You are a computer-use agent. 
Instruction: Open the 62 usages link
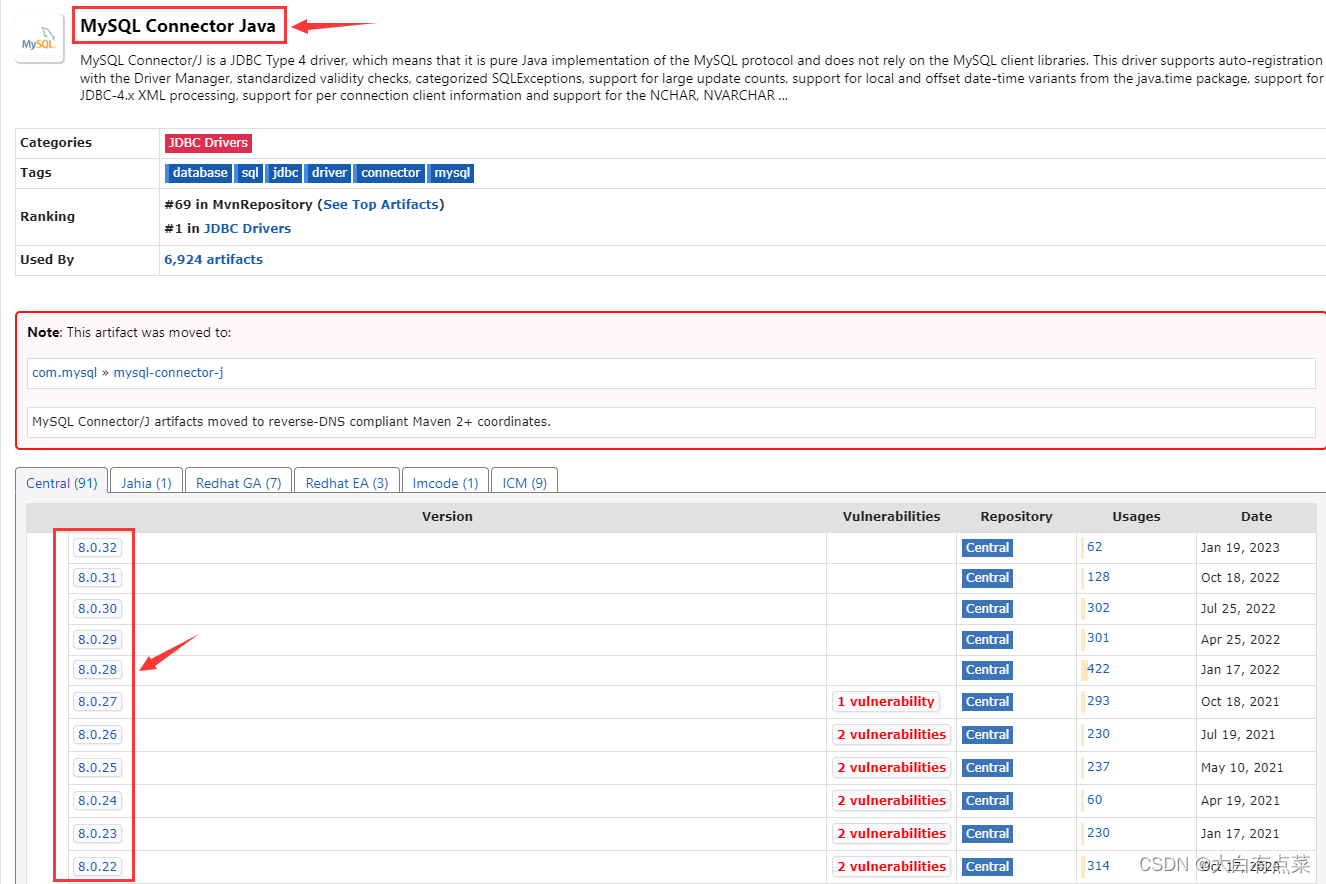point(1094,547)
